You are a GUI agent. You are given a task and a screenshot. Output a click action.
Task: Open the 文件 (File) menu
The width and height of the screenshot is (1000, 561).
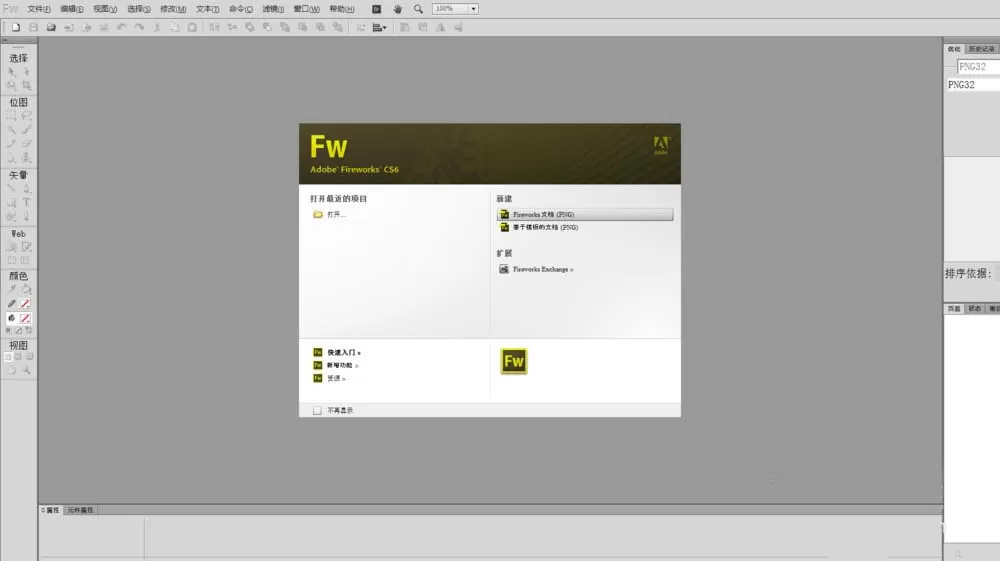[38, 9]
